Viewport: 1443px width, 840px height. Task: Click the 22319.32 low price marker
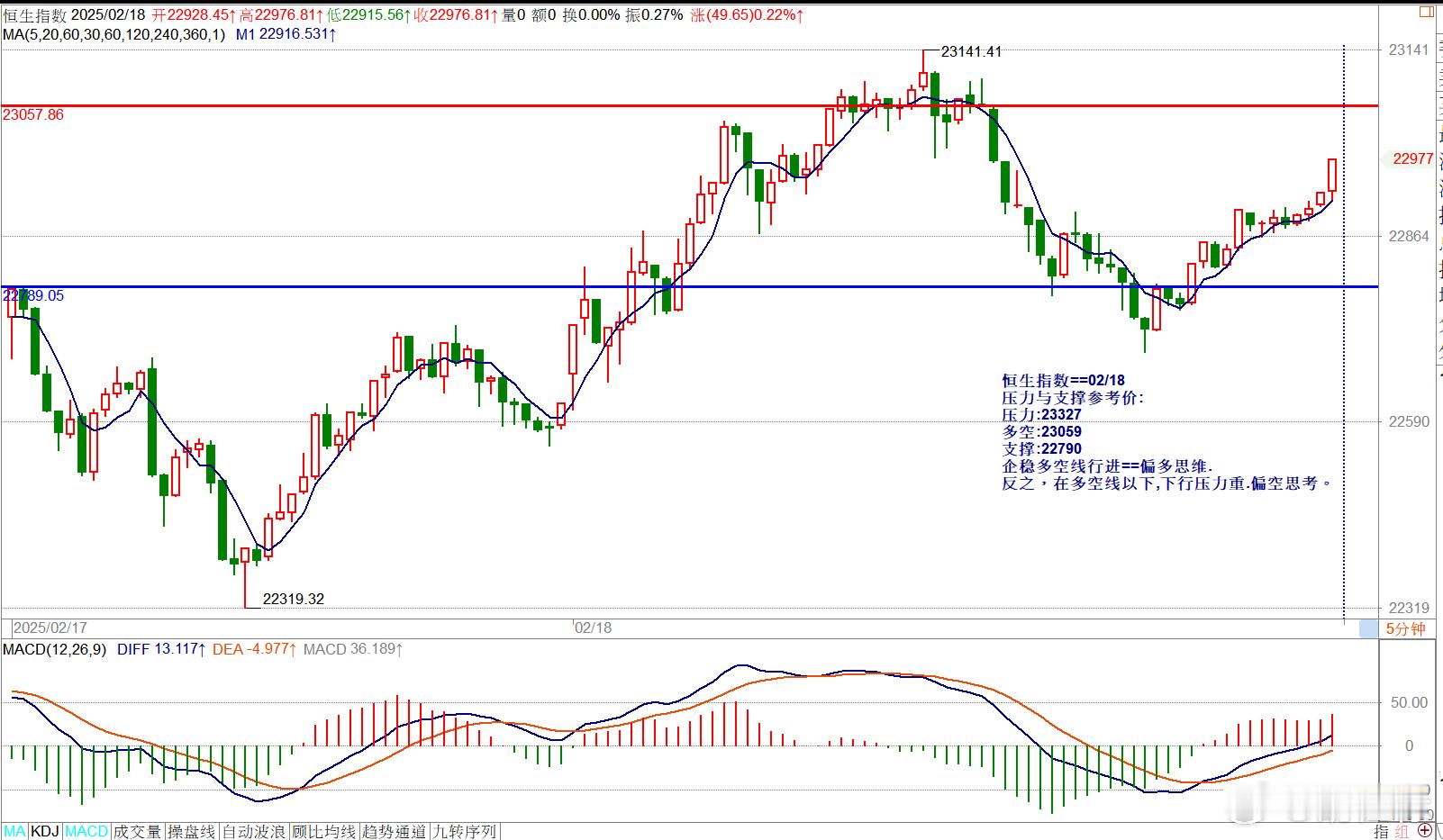[x=293, y=599]
